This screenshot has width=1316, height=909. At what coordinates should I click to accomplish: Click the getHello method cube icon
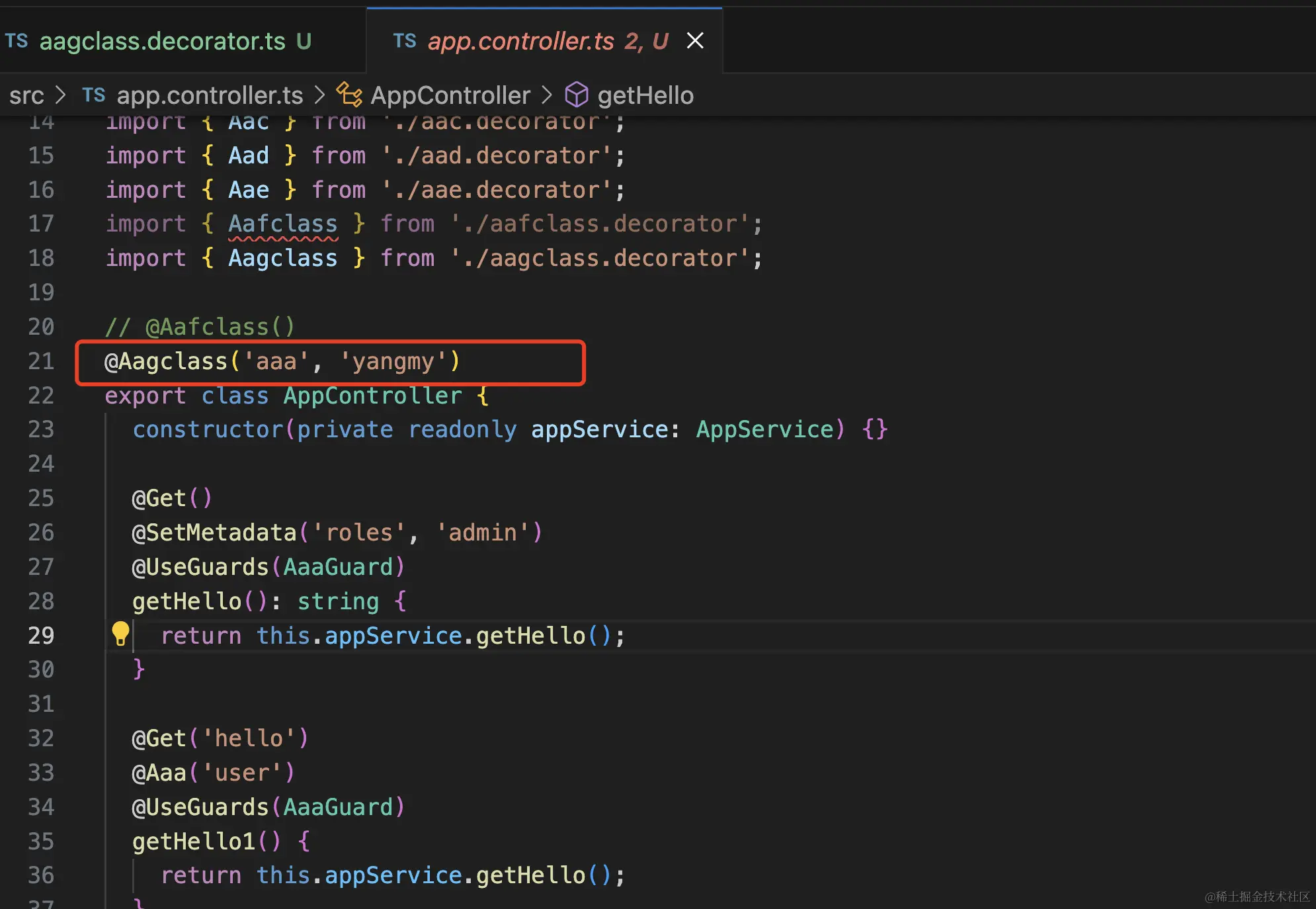click(576, 95)
